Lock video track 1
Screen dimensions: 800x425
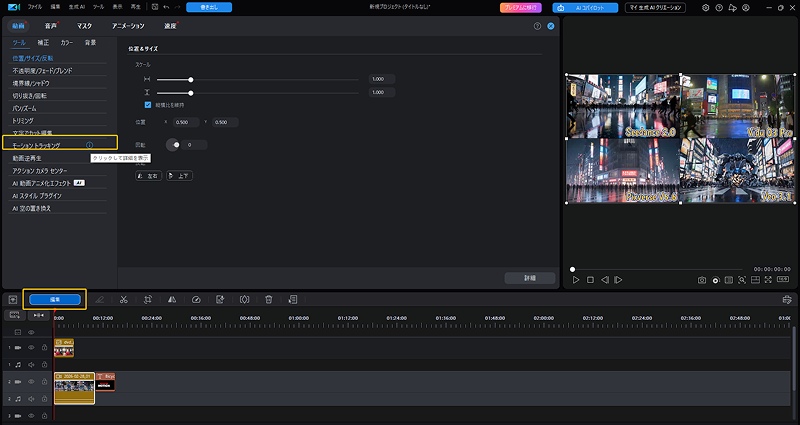coord(44,347)
